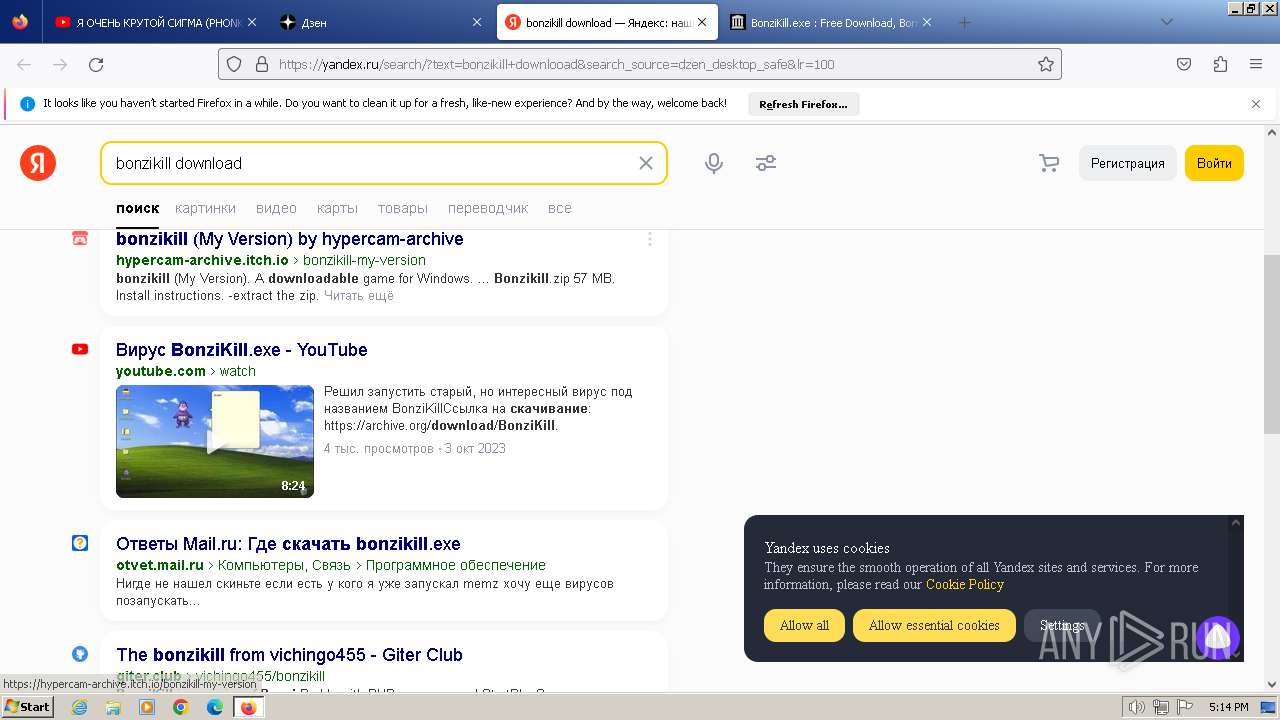The width and height of the screenshot is (1280, 720).
Task: Play the BonziKill YouTube video thumbnail
Action: pyautogui.click(x=215, y=441)
